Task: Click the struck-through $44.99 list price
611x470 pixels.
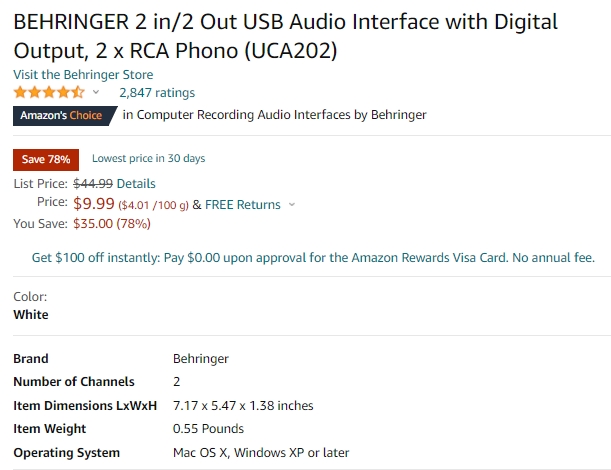Action: tap(93, 184)
